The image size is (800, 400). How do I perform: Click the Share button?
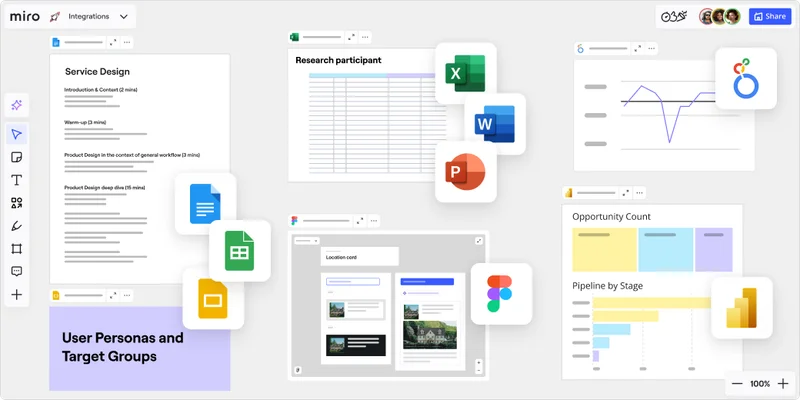click(770, 16)
